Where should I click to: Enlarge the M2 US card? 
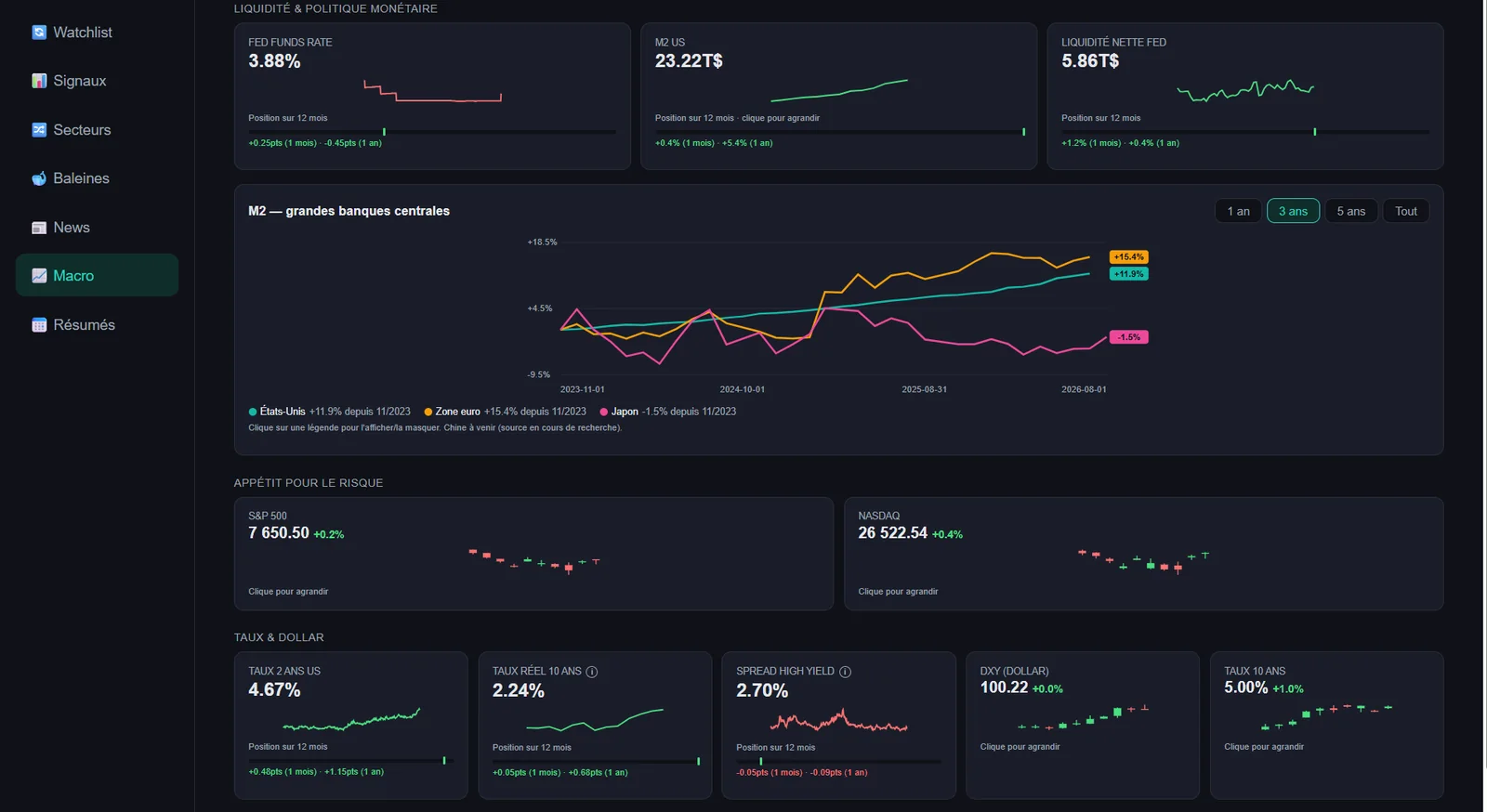point(838,96)
